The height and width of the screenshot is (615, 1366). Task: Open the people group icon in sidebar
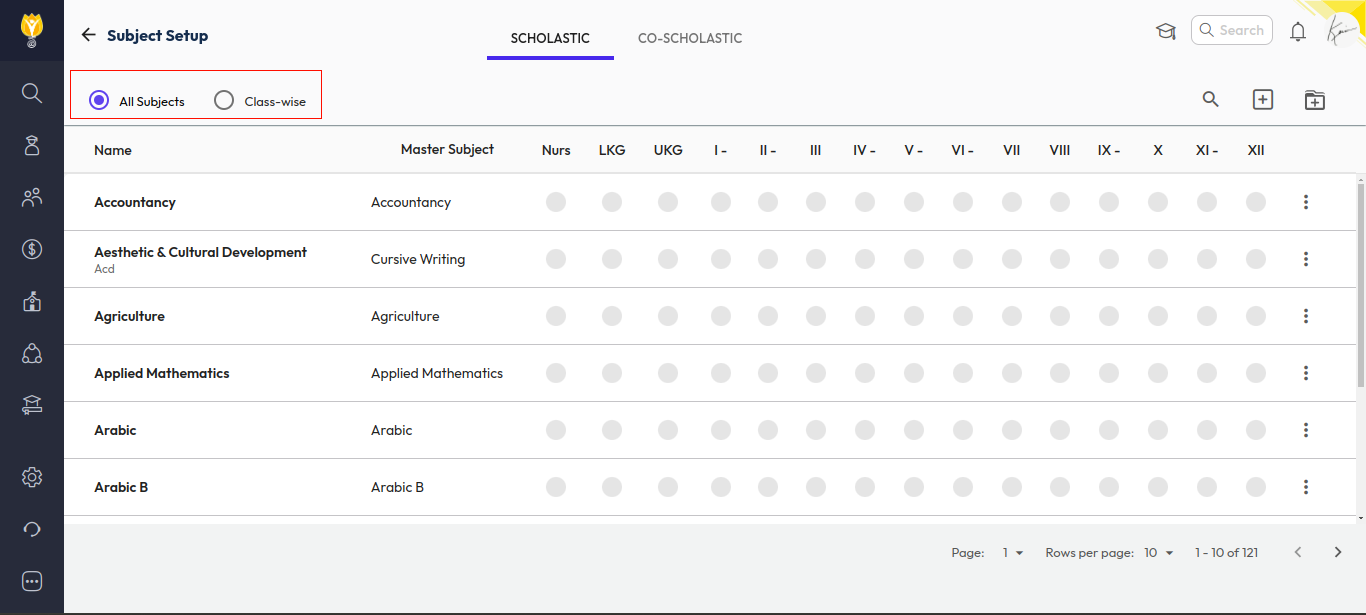[32, 197]
